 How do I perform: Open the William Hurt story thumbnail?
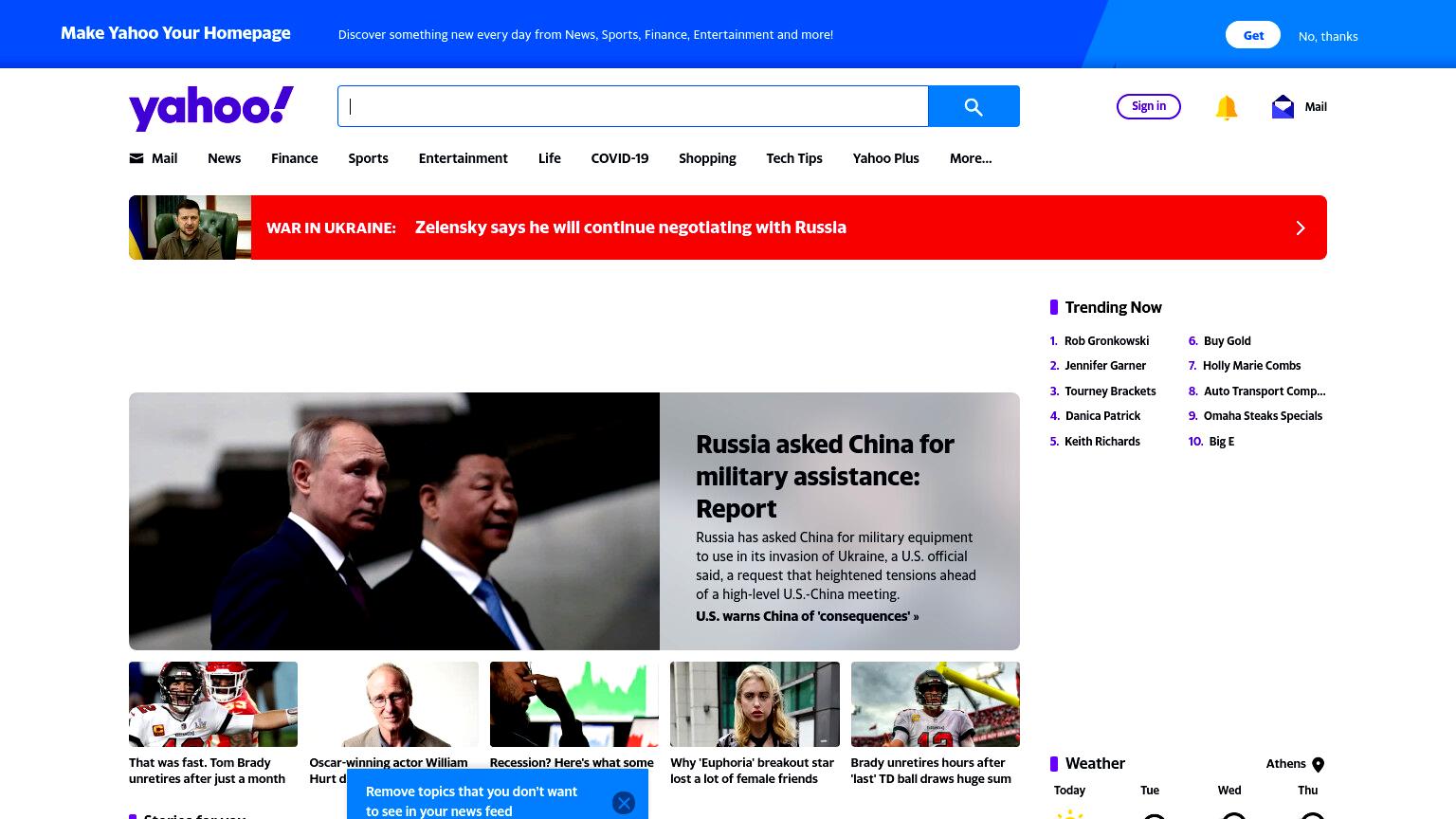click(393, 704)
